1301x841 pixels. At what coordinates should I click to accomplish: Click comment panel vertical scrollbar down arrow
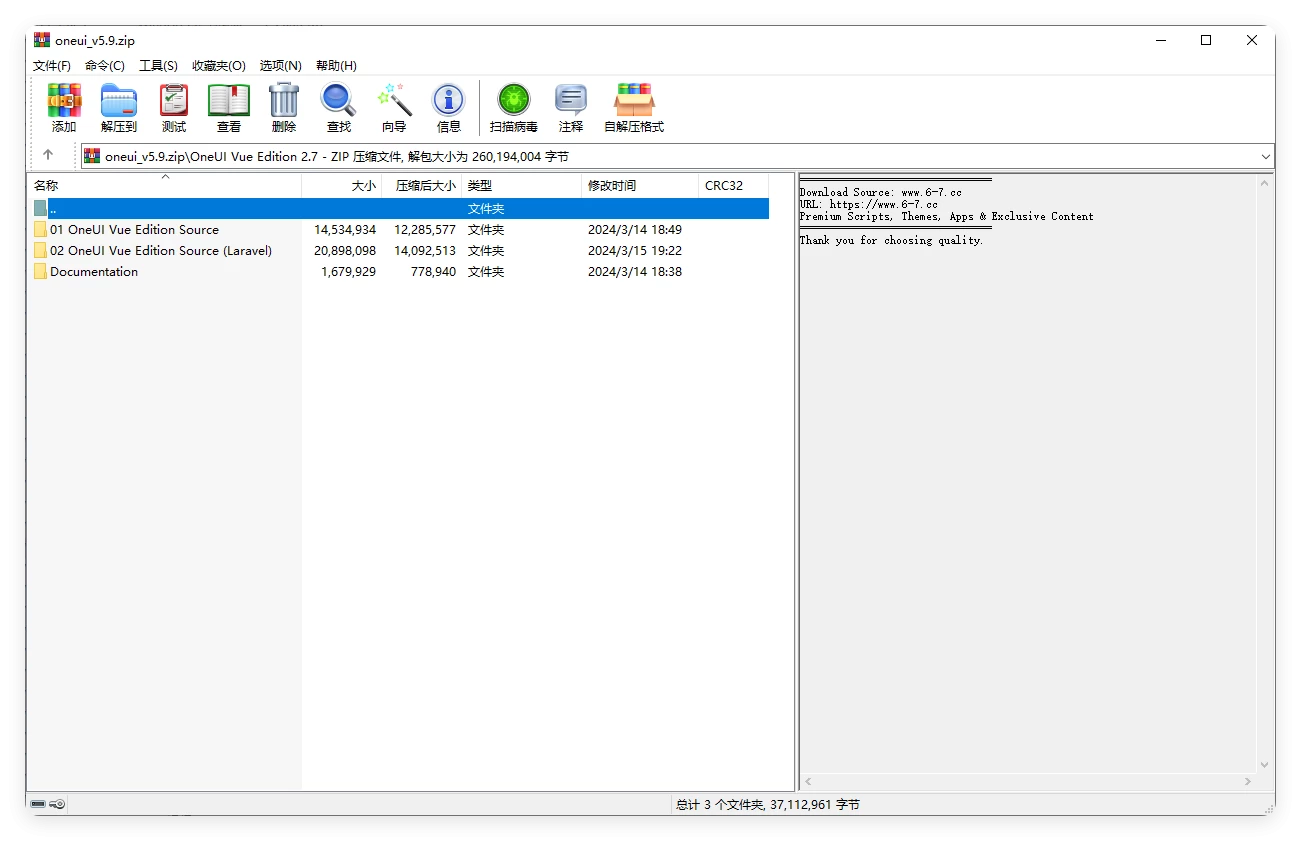coord(1265,765)
